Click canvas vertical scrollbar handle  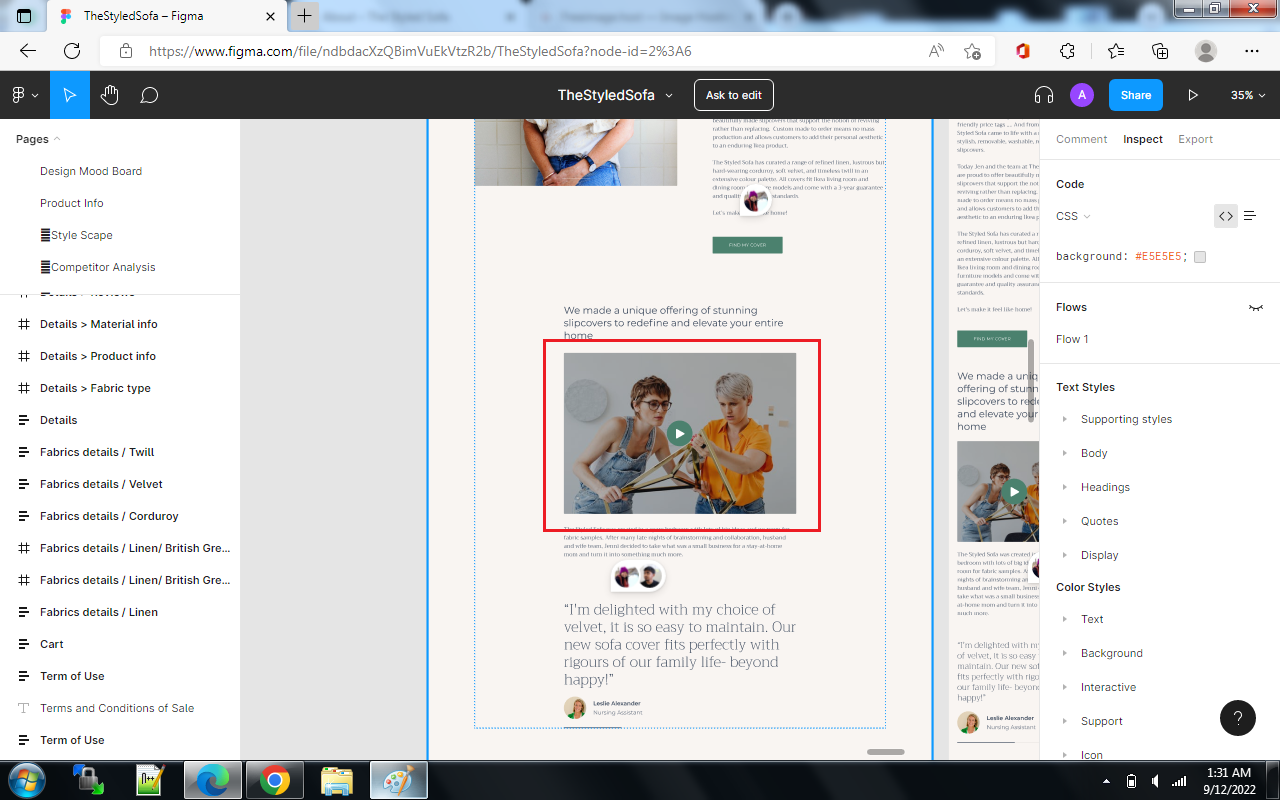click(1030, 379)
